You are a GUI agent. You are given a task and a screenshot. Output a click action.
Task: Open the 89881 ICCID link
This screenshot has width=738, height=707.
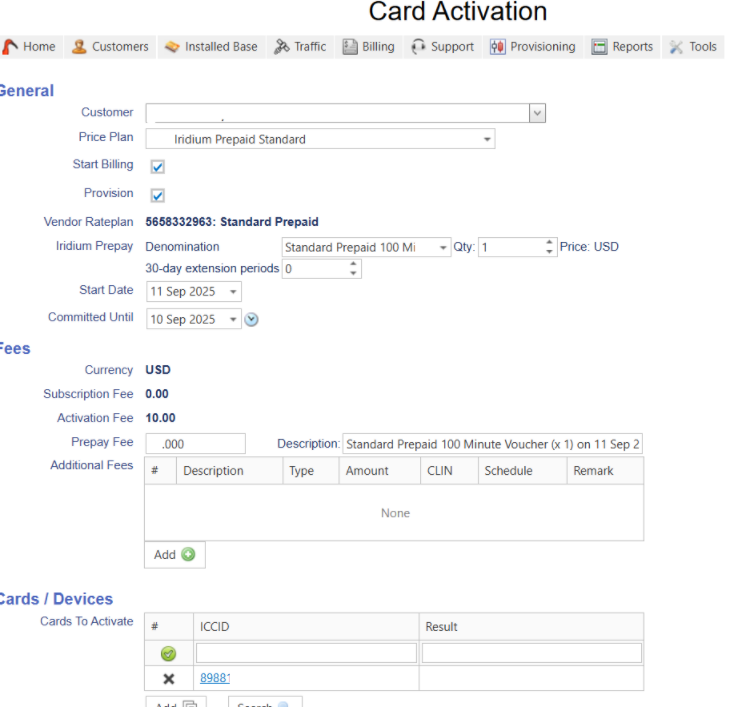(215, 678)
